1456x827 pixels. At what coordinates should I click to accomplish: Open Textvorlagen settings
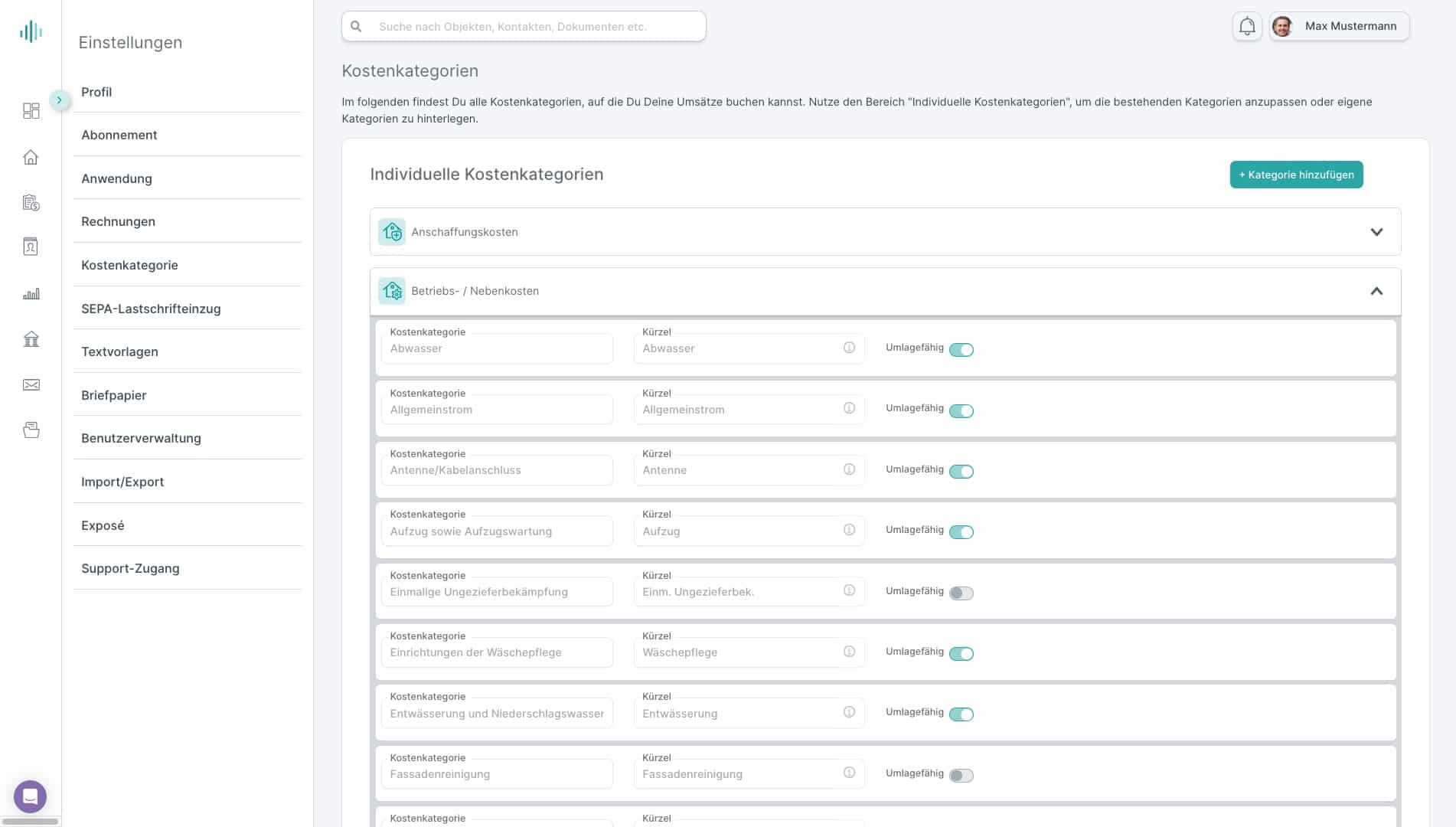pos(188,351)
